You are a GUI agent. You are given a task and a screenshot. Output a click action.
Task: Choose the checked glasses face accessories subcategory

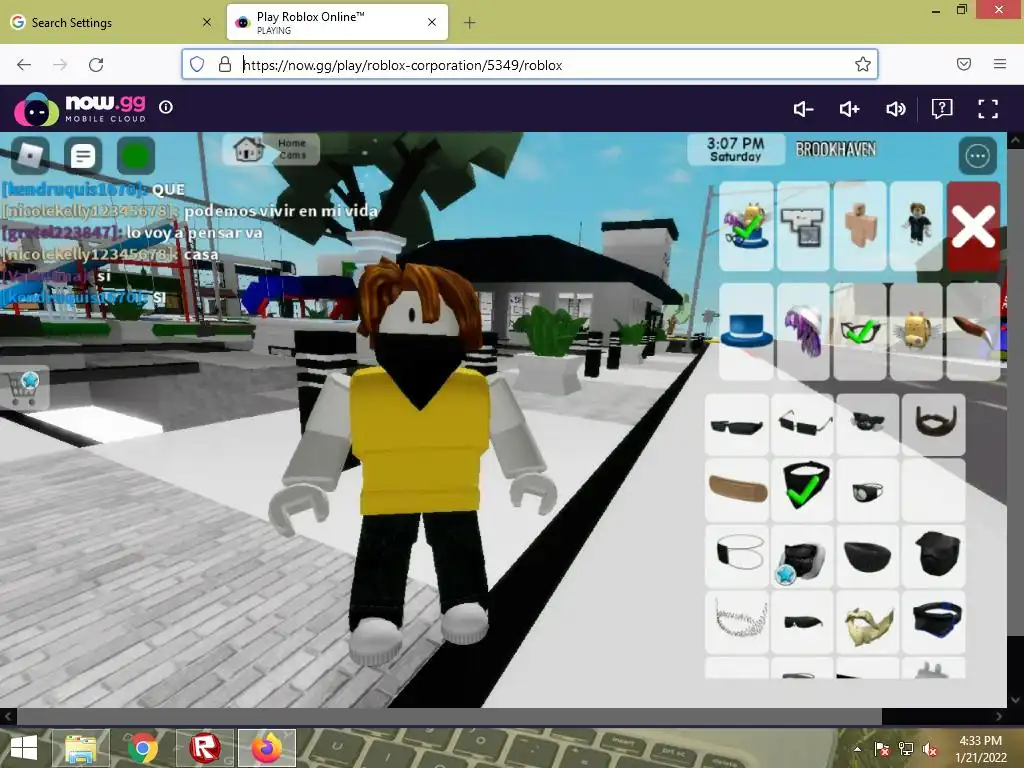click(860, 332)
